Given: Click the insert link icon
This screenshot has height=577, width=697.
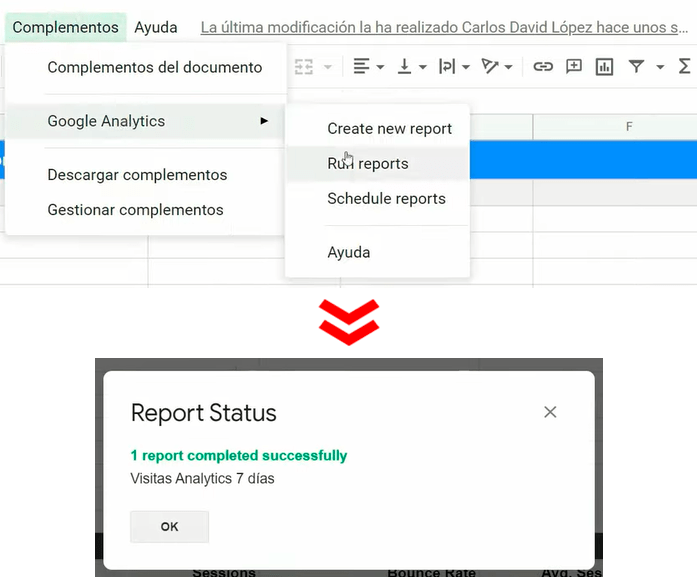Looking at the screenshot, I should pyautogui.click(x=543, y=67).
